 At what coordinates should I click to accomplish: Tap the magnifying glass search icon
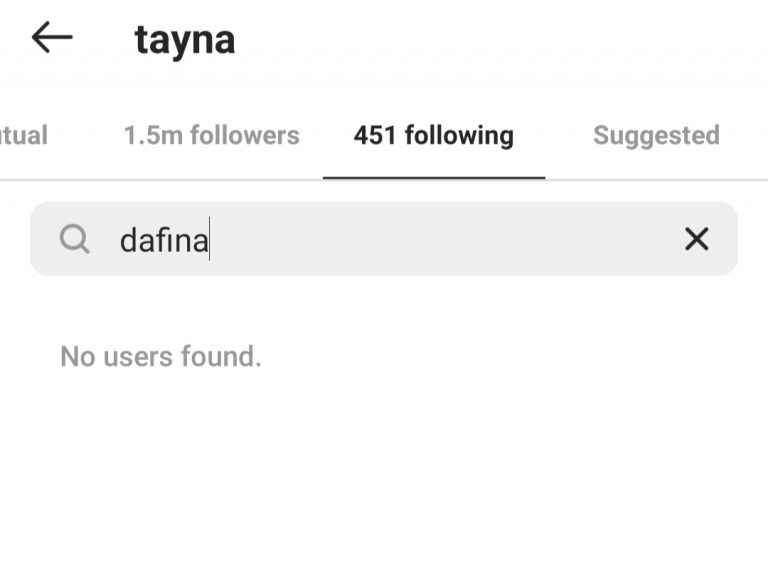[74, 239]
